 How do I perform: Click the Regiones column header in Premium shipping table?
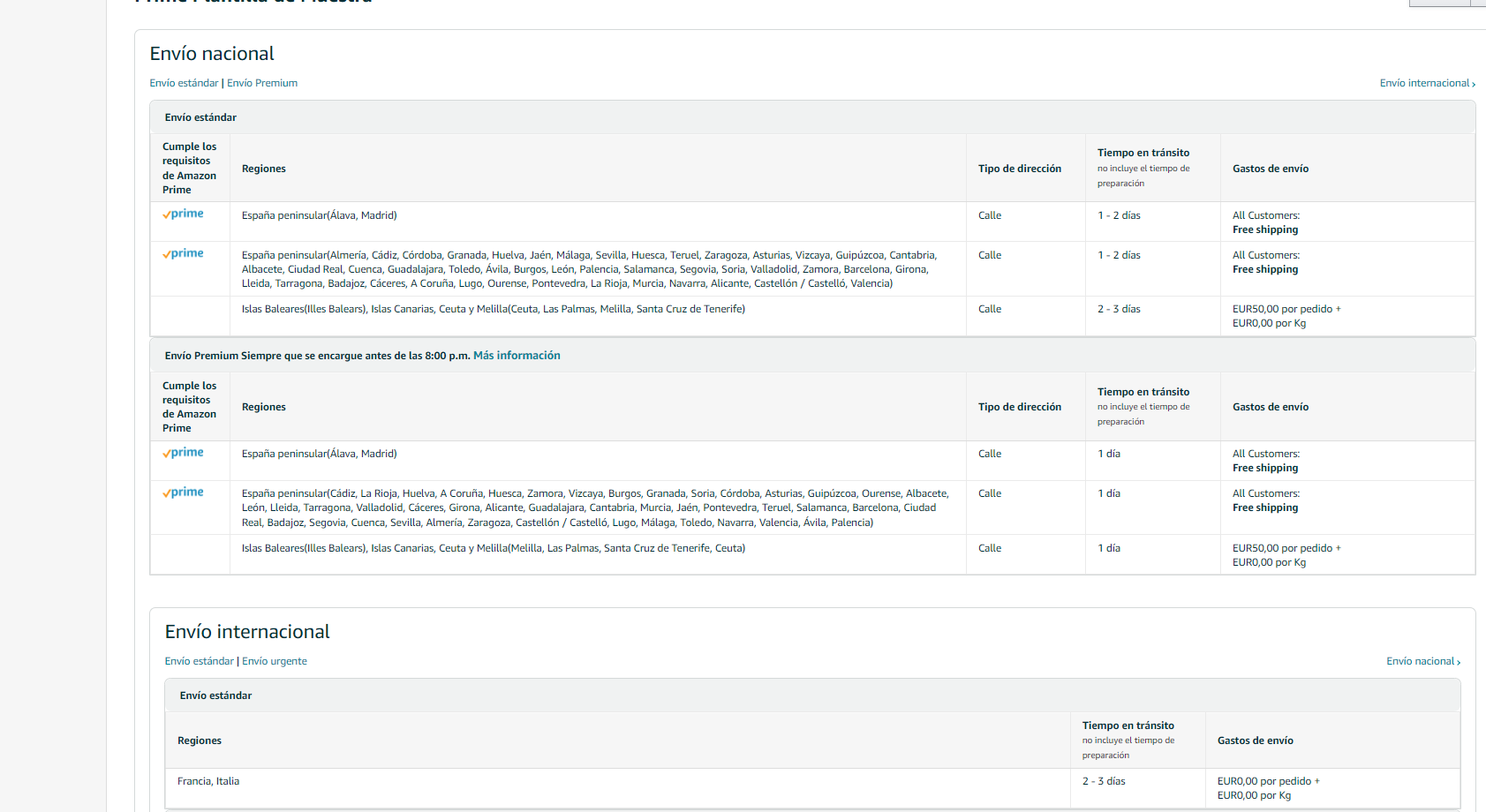click(x=264, y=407)
